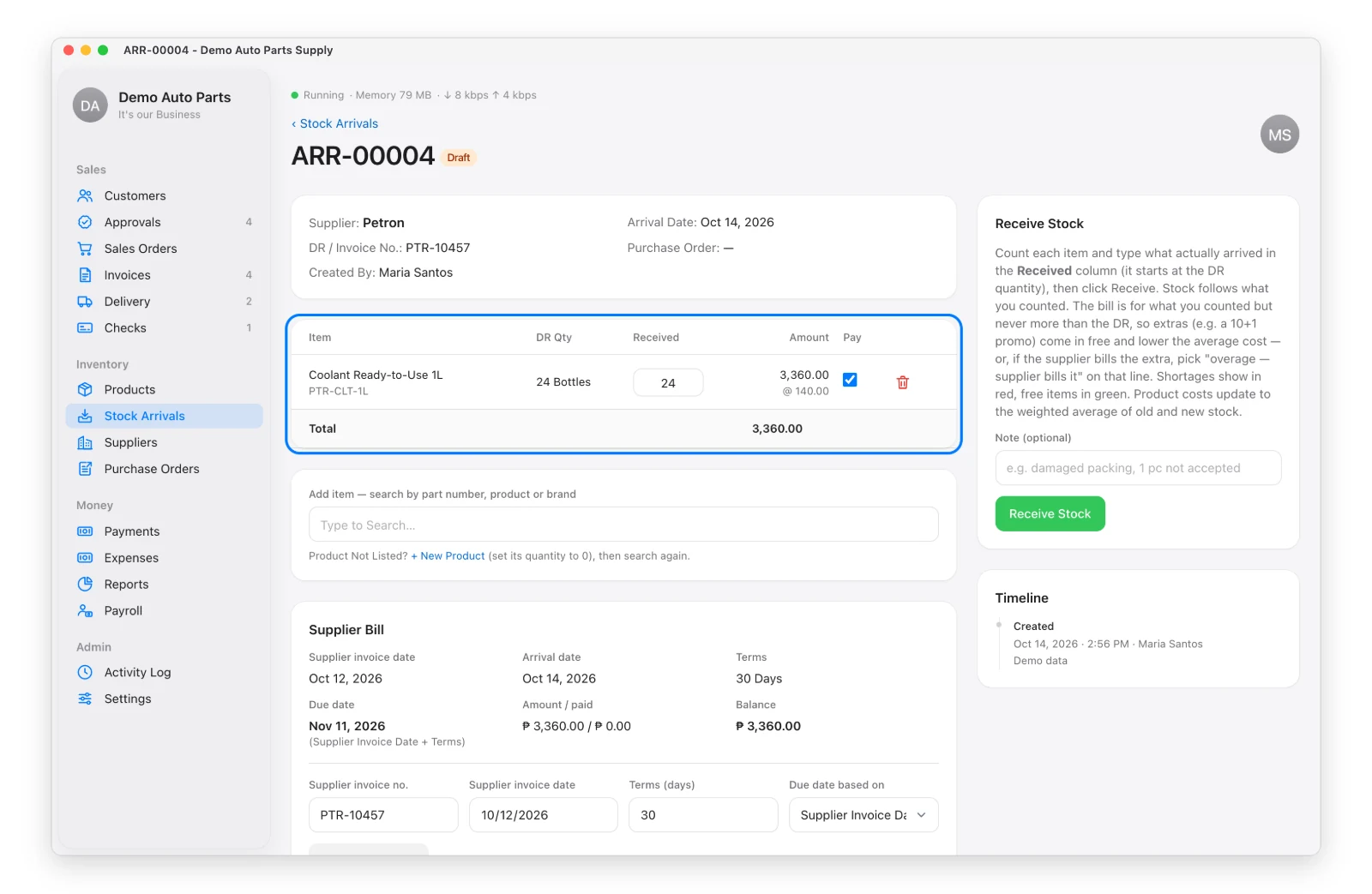Image resolution: width=1372 pixels, height=894 pixels.
Task: Go back to Stock Arrivals link
Action: [335, 123]
